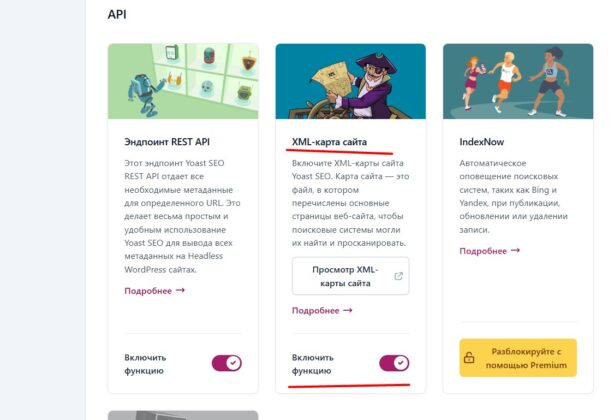Click arrow icon next to IndexNow Подробнее
The image size is (614, 420).
coord(515,251)
